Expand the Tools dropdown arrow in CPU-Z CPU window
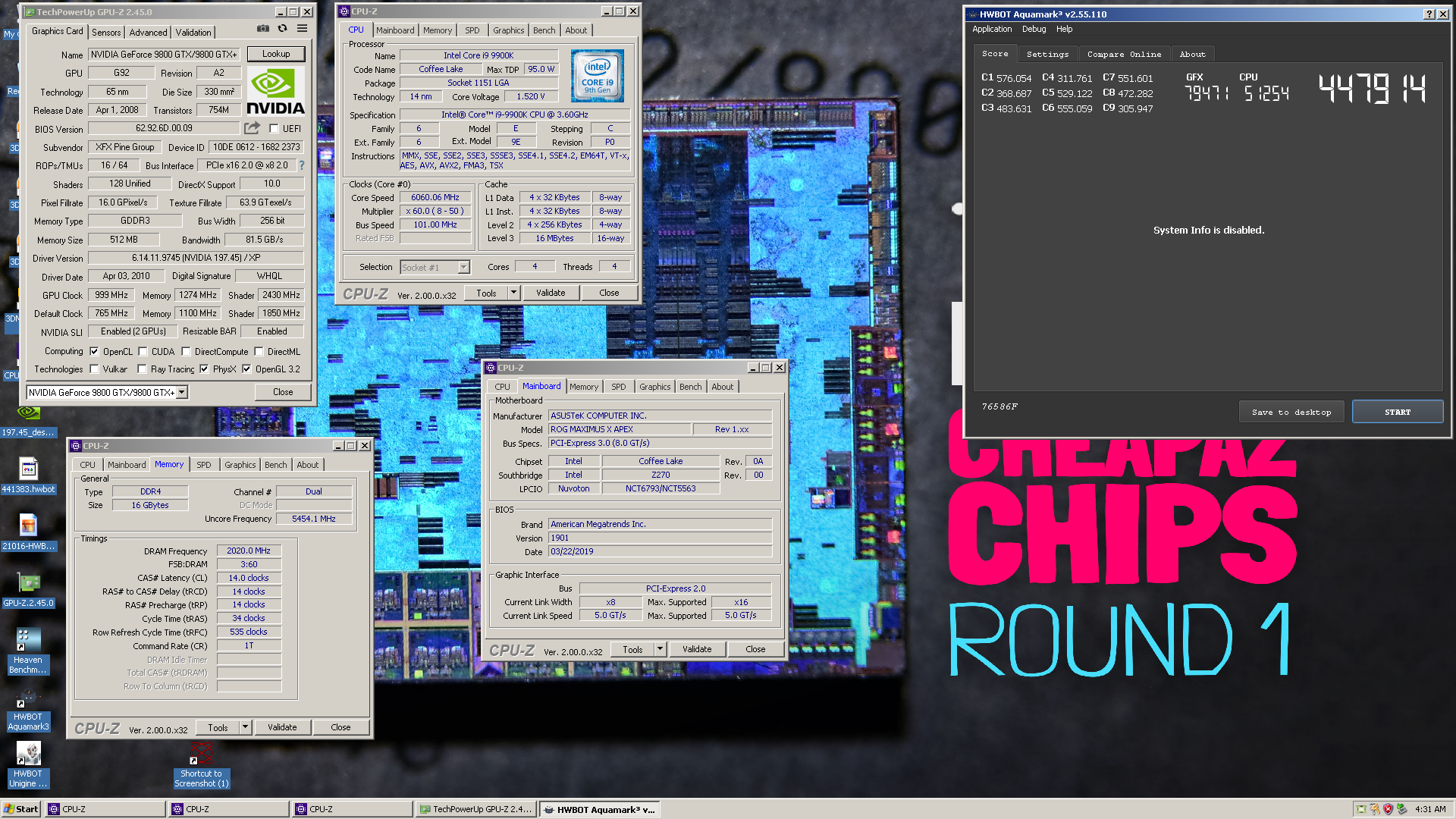This screenshot has width=1456, height=819. pos(513,293)
